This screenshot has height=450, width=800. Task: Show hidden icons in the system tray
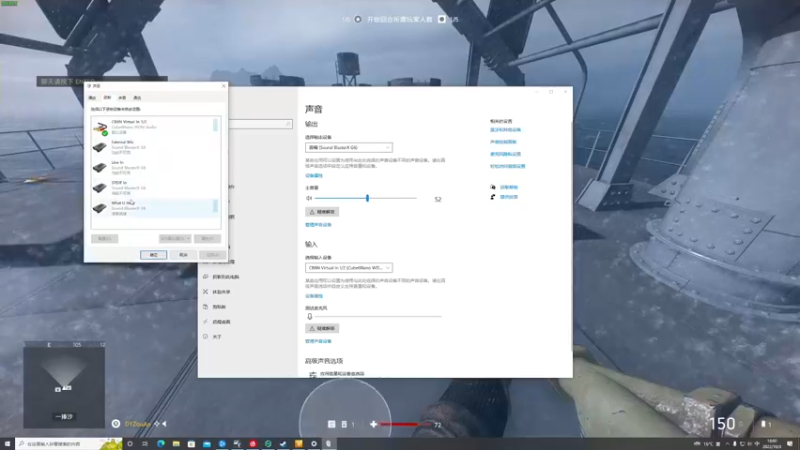(728, 444)
